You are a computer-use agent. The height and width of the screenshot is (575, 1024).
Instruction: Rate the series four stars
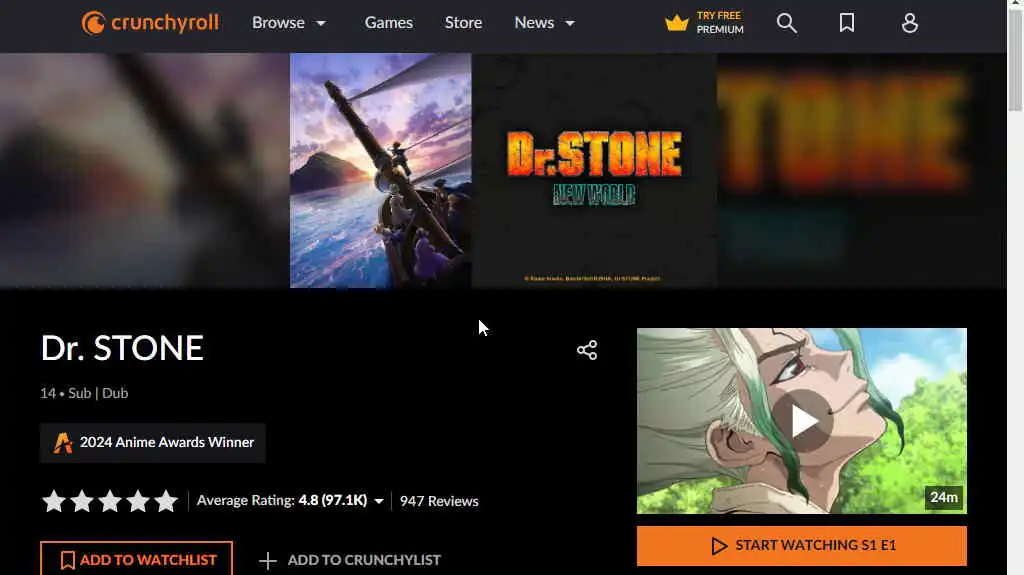point(138,501)
